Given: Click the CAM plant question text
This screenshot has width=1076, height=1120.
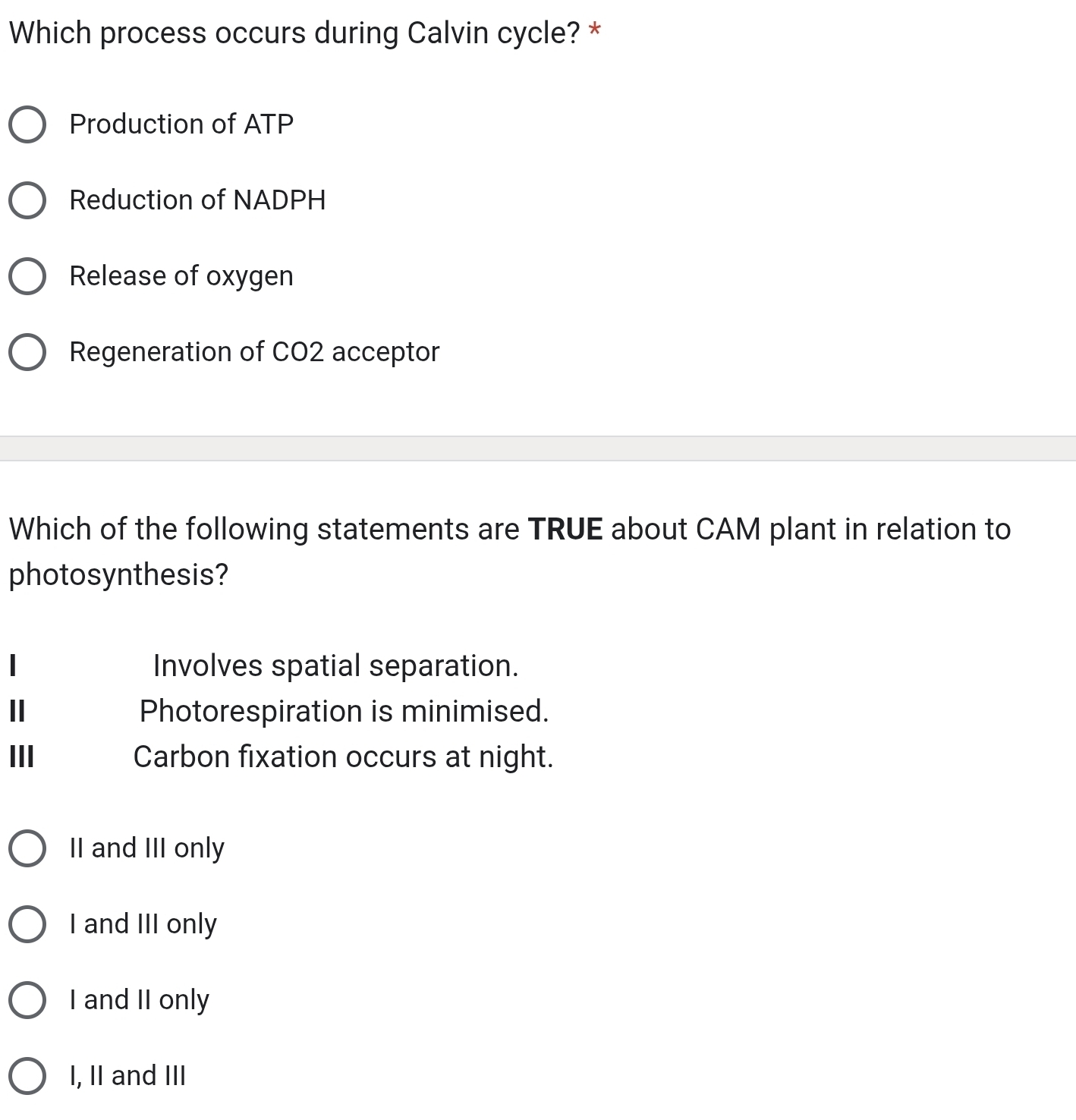Looking at the screenshot, I should pyautogui.click(x=508, y=529).
